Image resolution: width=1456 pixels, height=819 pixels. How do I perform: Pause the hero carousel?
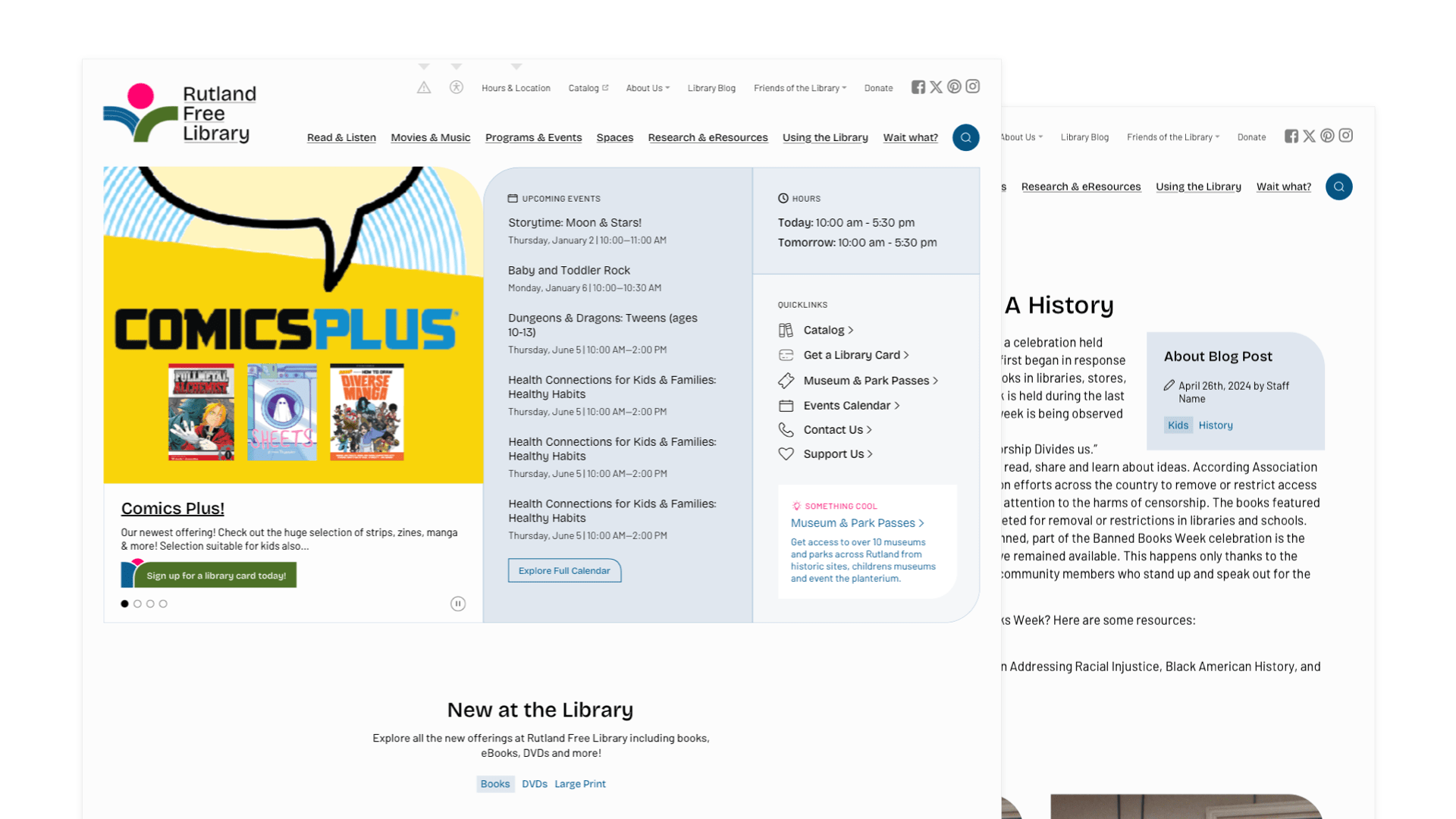(x=458, y=604)
